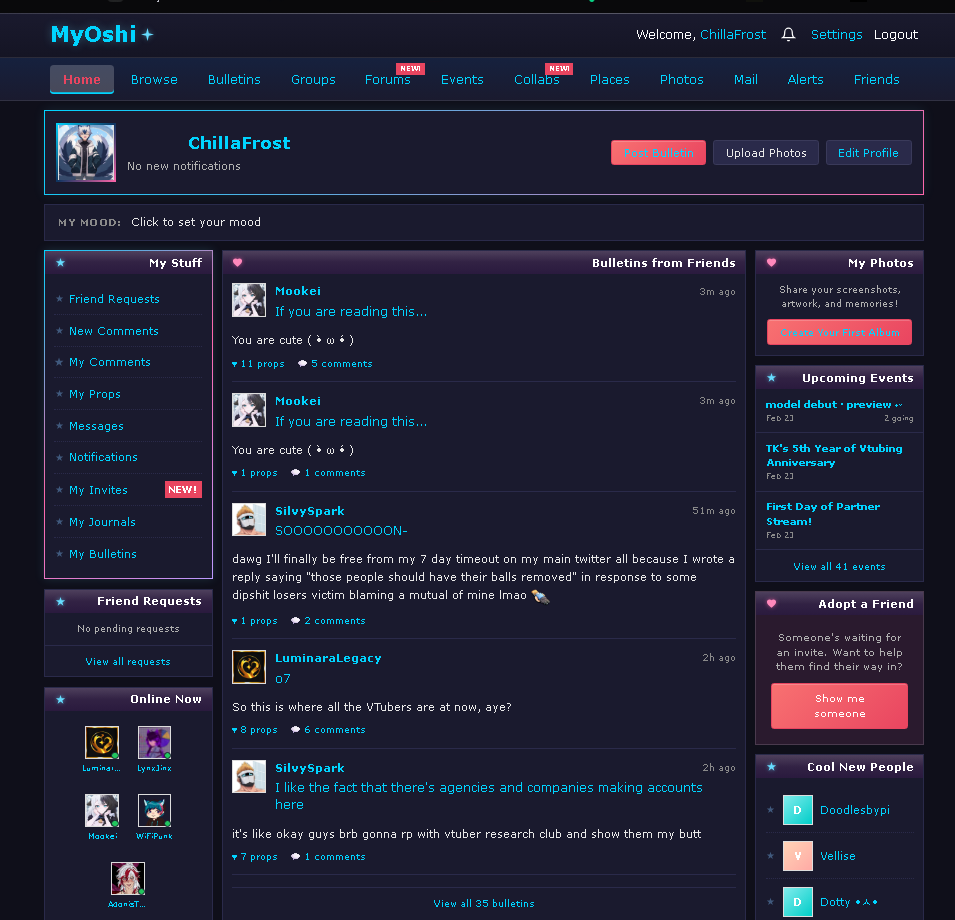Click View all 35 bulletins
This screenshot has width=955, height=920.
[x=484, y=904]
